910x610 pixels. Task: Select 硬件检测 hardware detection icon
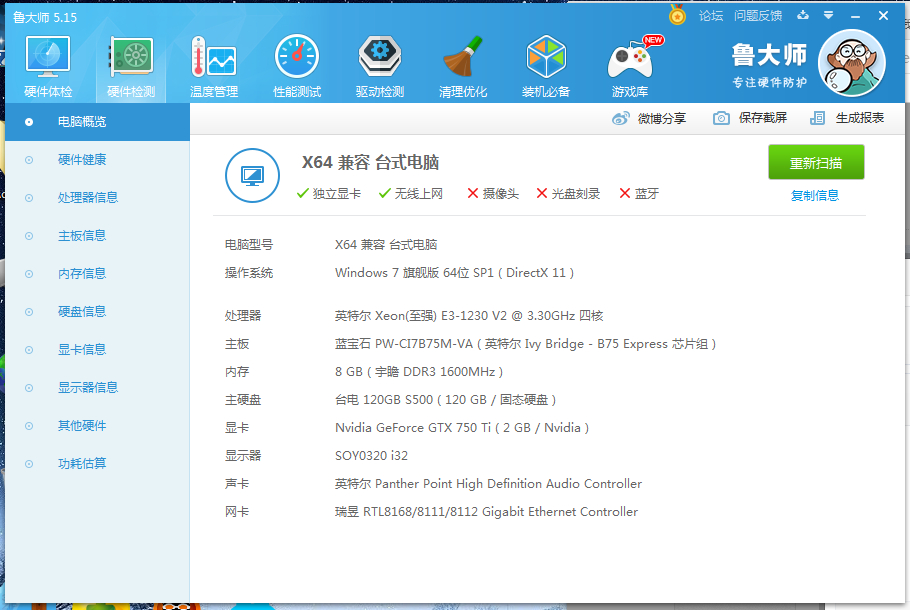[x=131, y=66]
